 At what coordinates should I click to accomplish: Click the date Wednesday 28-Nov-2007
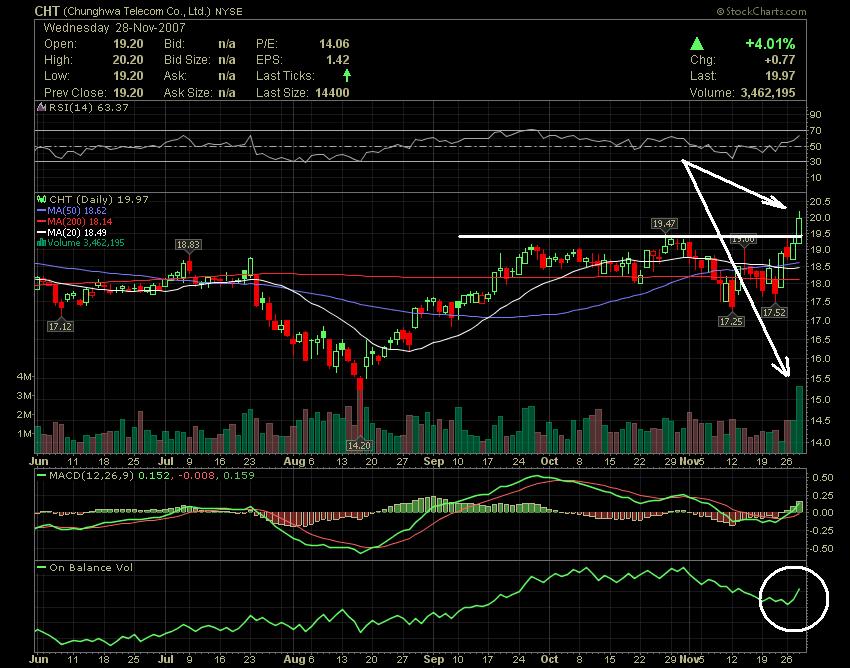click(115, 28)
